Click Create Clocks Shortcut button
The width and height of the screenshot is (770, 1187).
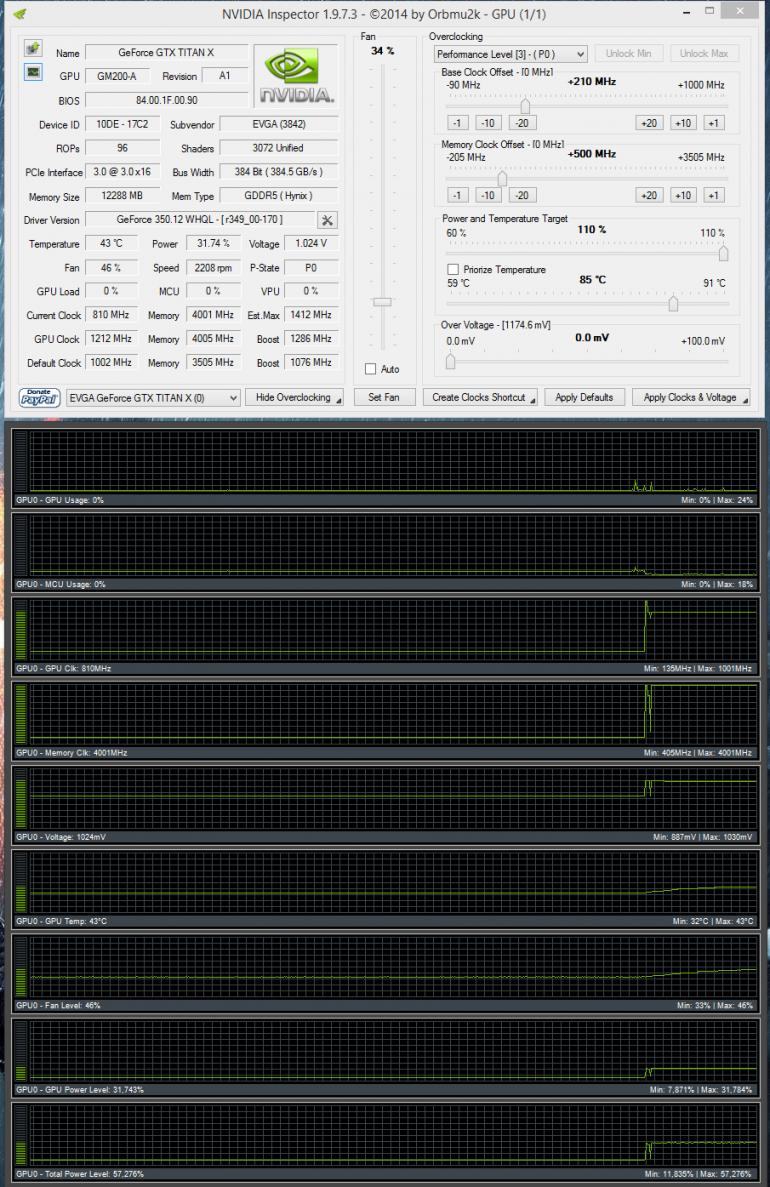(x=480, y=397)
